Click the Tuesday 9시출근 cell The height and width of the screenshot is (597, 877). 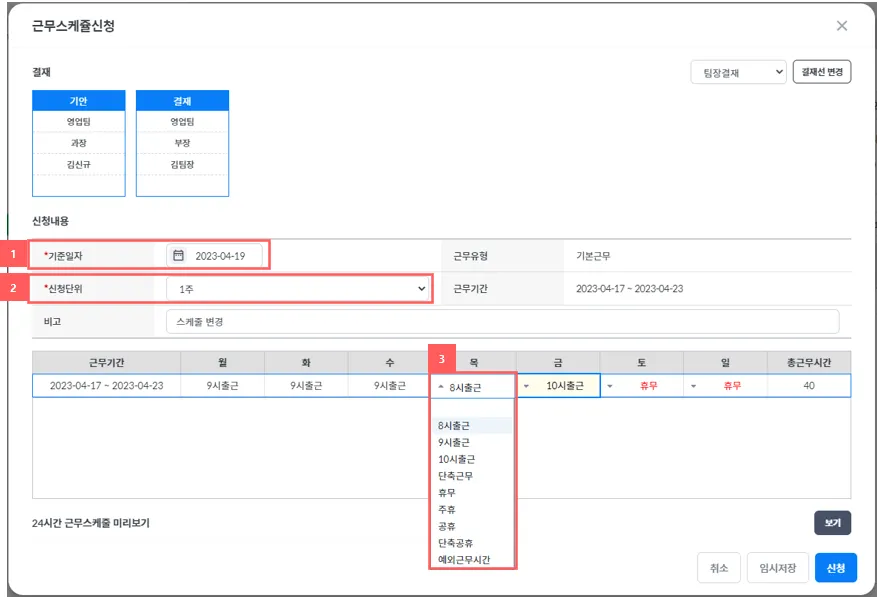(306, 386)
